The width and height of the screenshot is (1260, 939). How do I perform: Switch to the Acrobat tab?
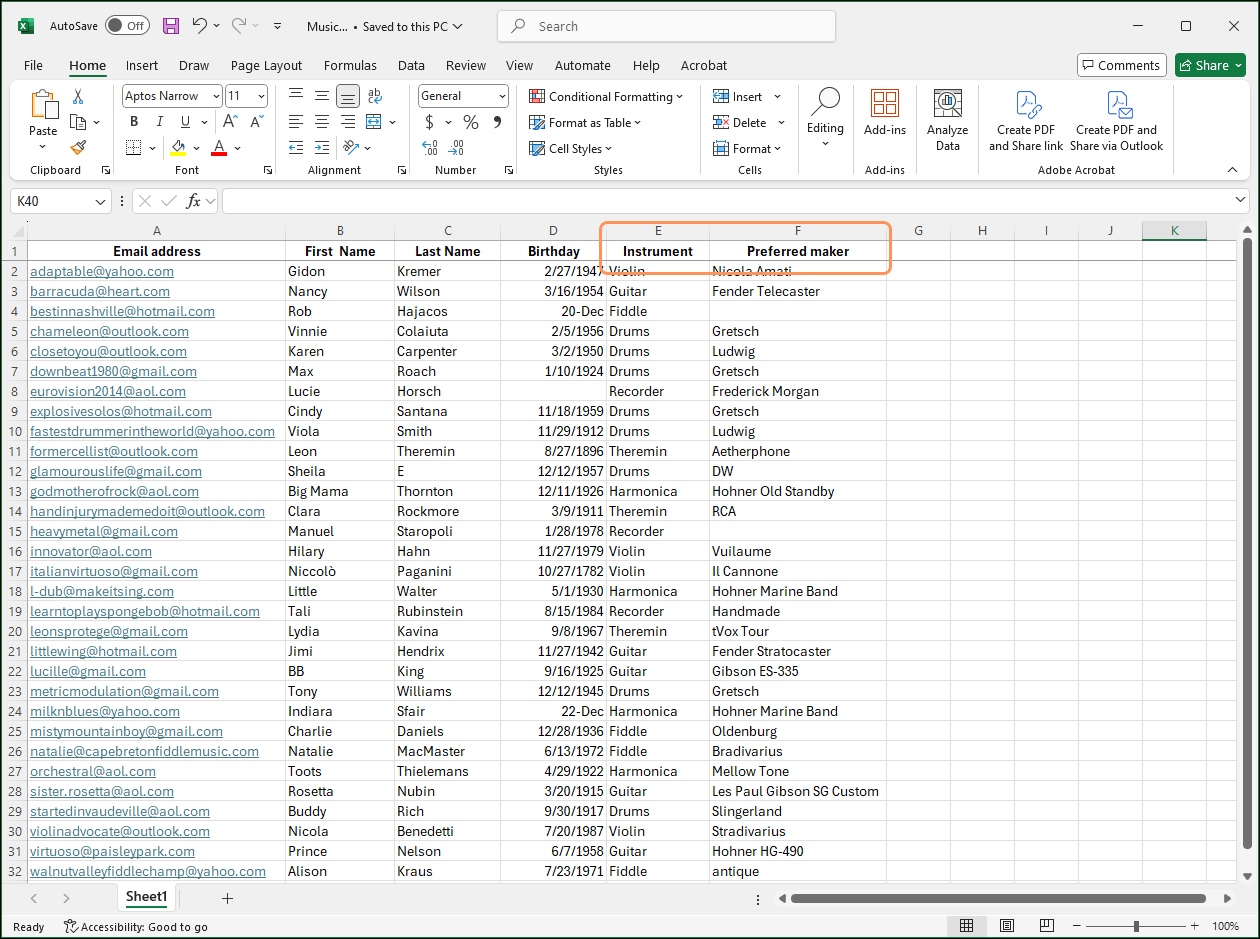pos(704,65)
